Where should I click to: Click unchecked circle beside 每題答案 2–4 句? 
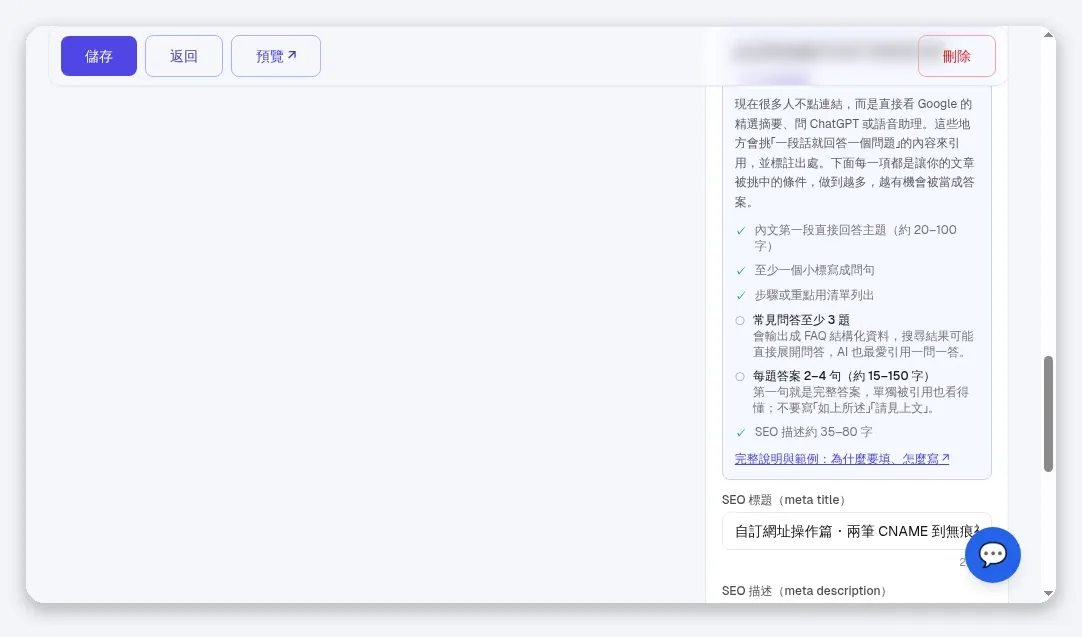coord(740,376)
